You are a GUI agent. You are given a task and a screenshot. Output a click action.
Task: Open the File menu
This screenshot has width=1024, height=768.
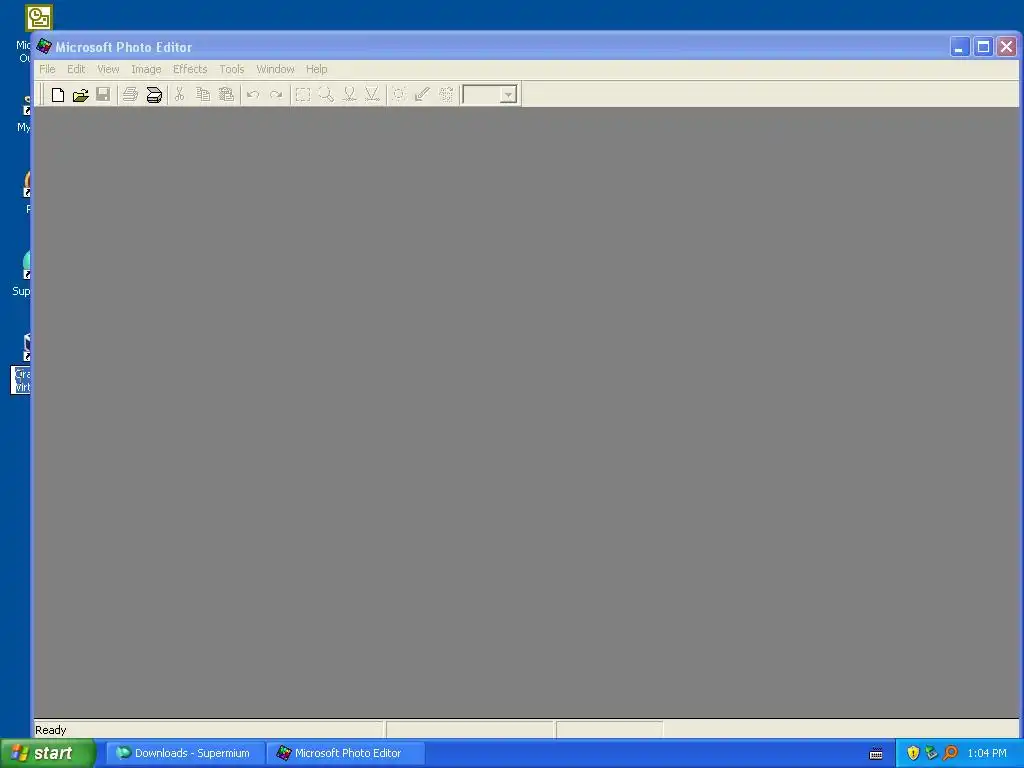47,69
